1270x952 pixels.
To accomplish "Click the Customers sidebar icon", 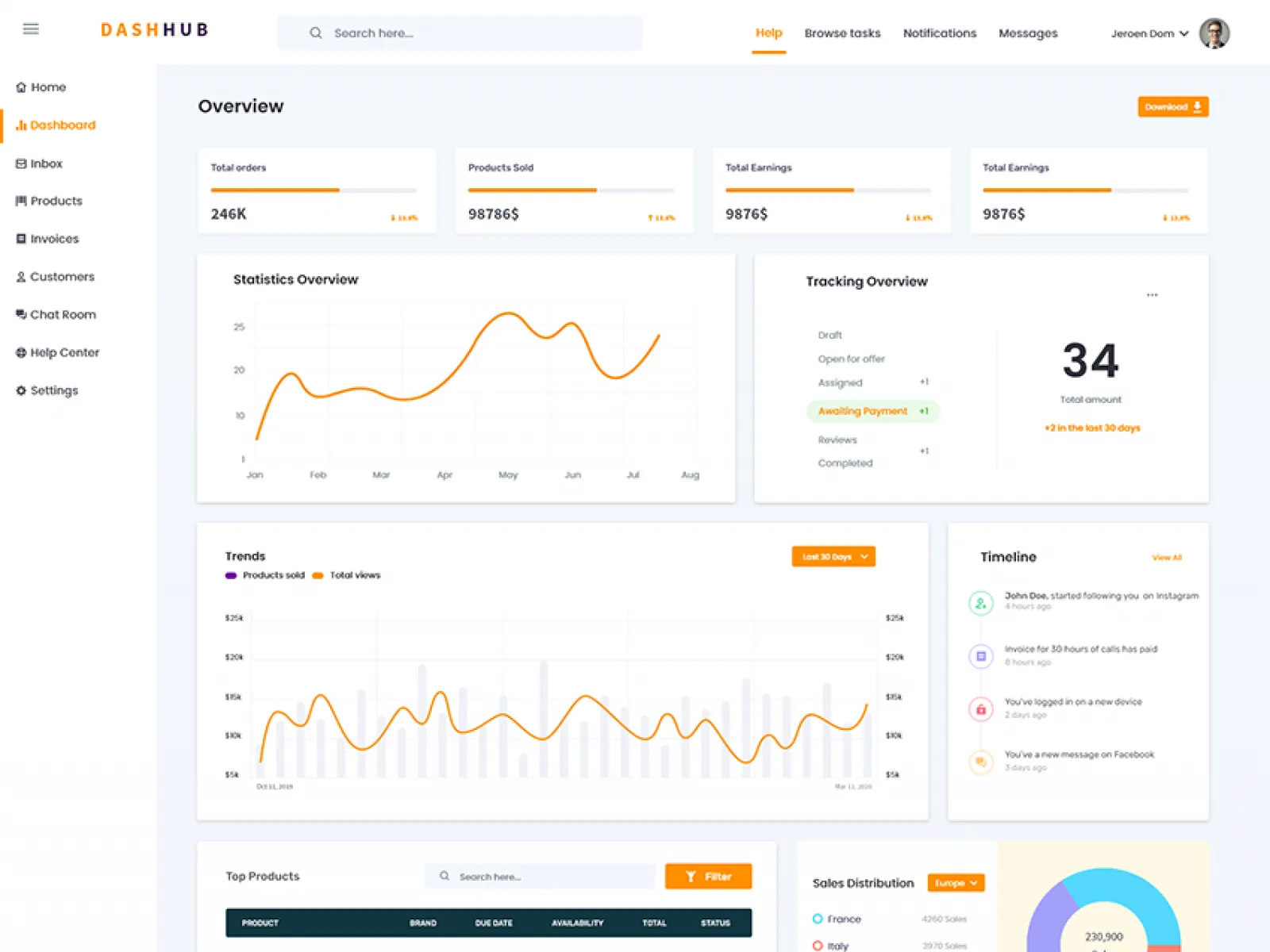I will point(20,276).
